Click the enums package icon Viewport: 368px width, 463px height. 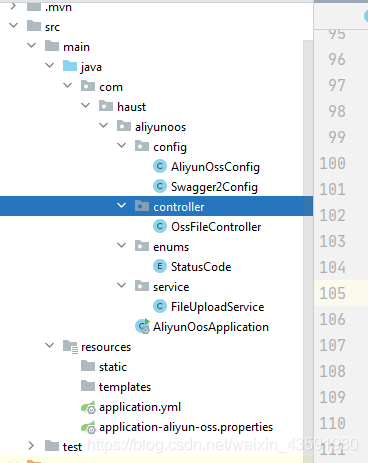tap(142, 246)
